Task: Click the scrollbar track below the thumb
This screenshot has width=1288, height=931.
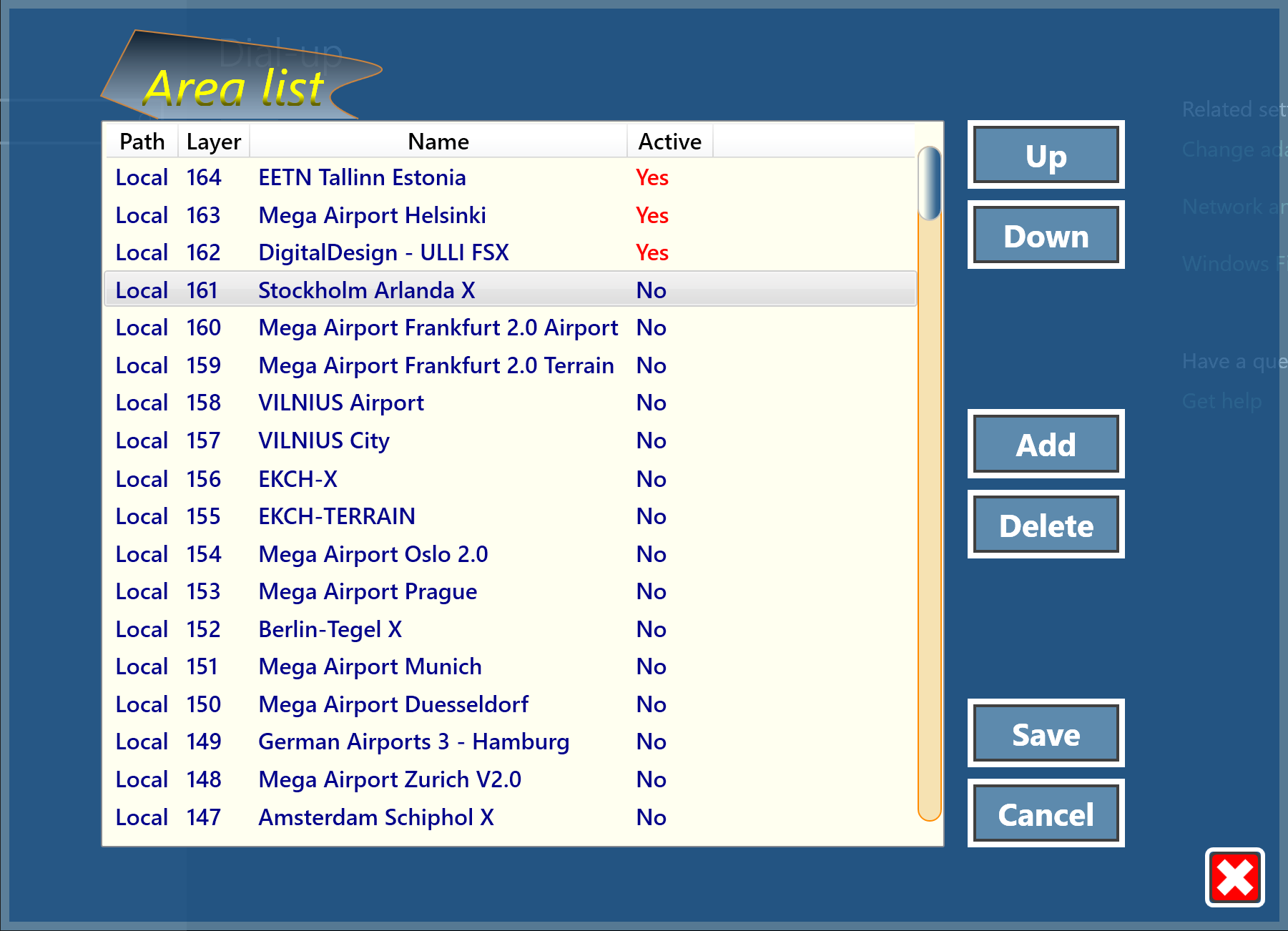Action: 929,521
